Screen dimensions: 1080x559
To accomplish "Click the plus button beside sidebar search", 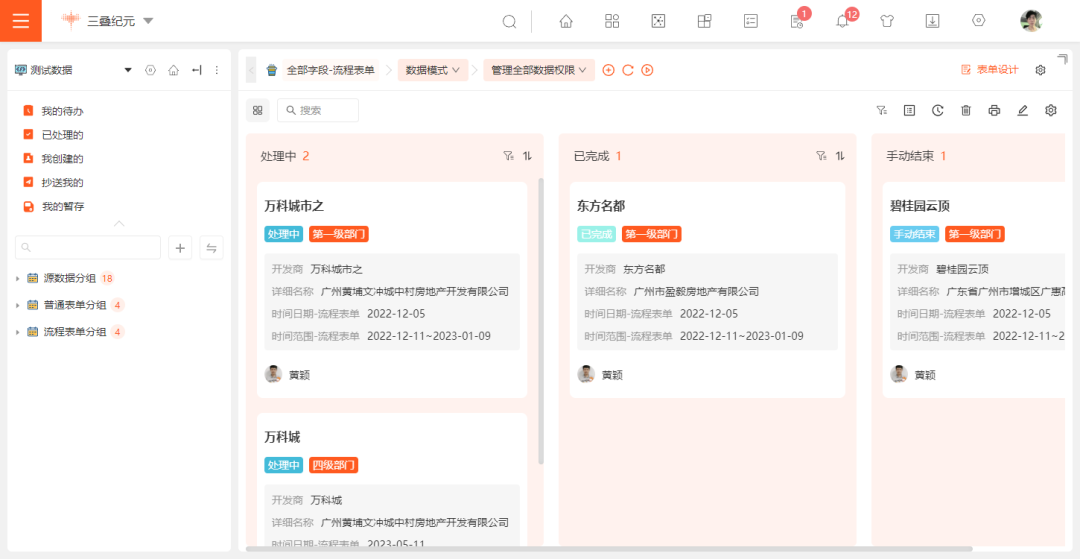I will point(180,248).
